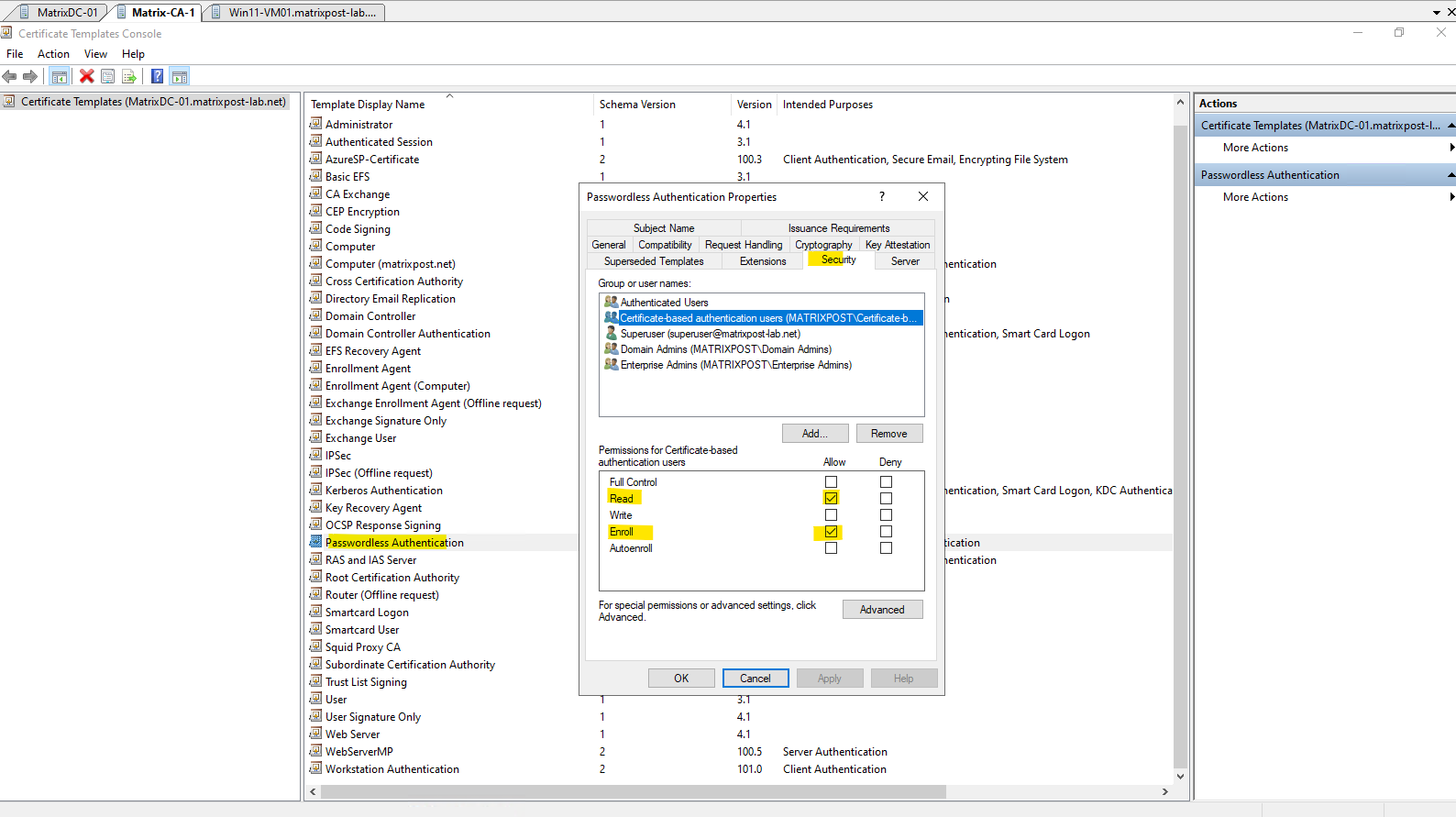Check Deny for Full Control

point(886,481)
